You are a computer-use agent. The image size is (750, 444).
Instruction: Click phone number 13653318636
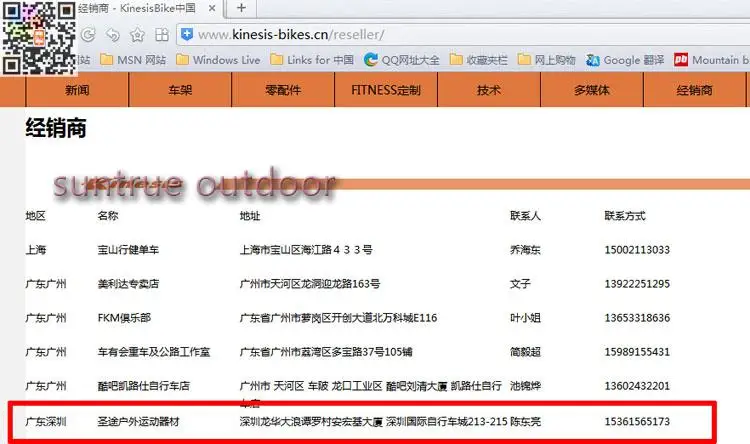click(637, 318)
